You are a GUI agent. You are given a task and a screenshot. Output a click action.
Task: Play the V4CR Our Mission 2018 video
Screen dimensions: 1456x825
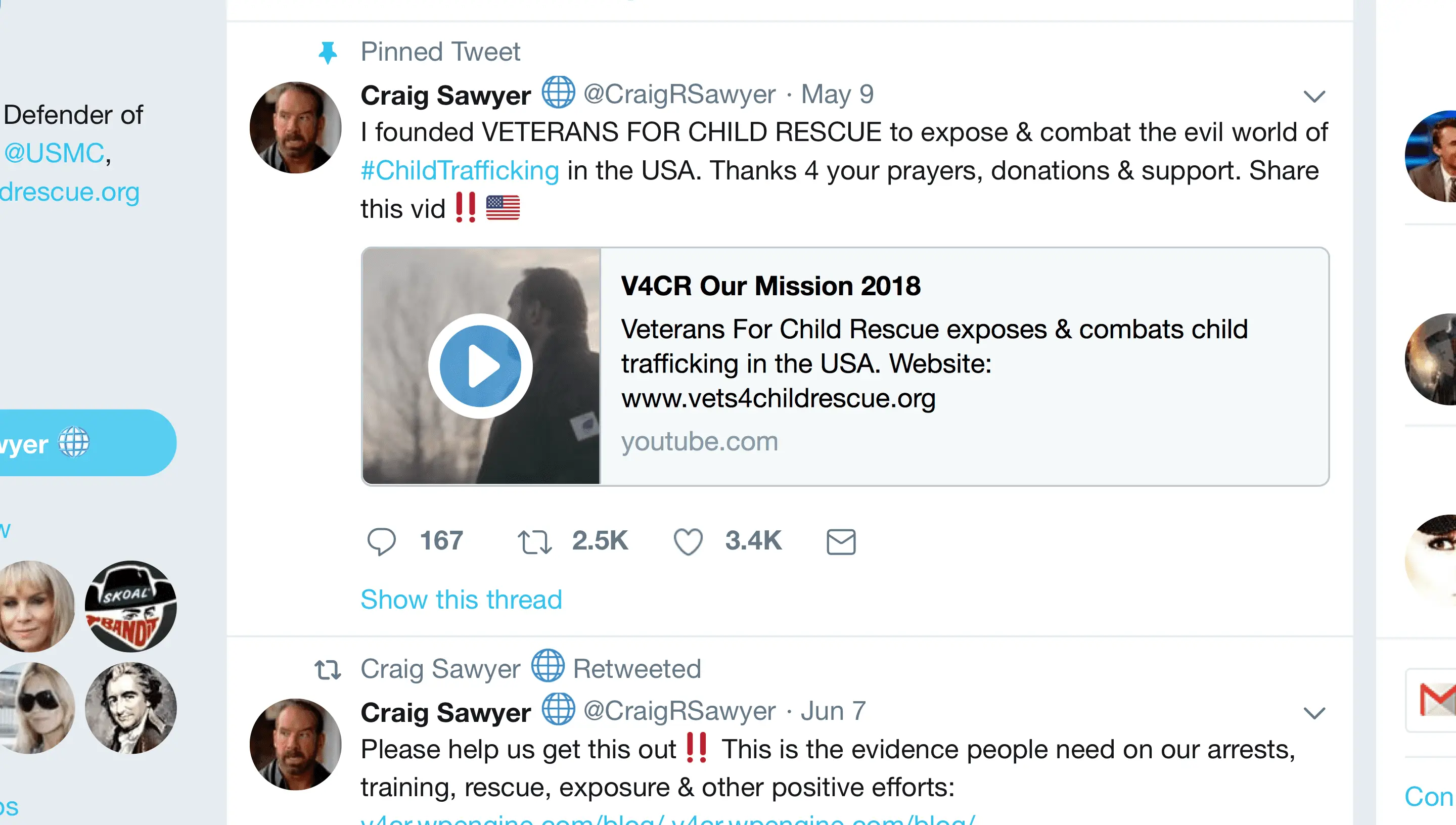480,366
